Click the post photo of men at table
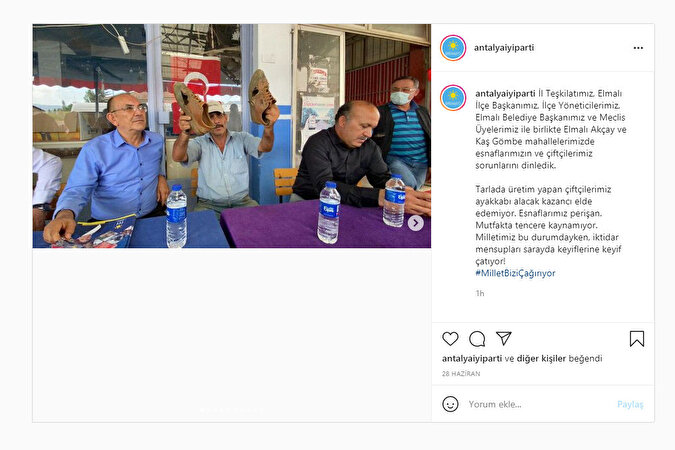 coord(232,136)
